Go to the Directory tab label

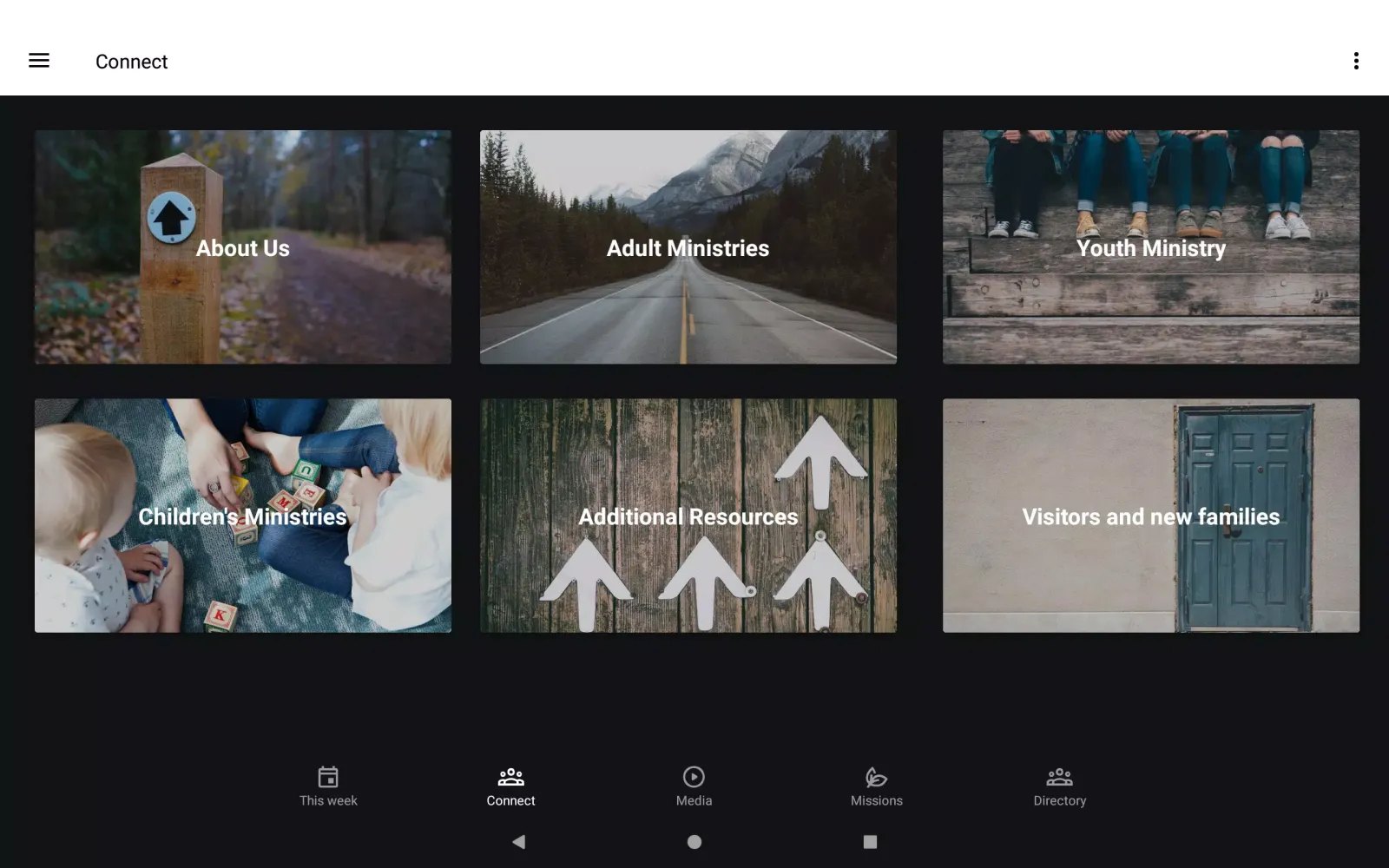[x=1059, y=800]
